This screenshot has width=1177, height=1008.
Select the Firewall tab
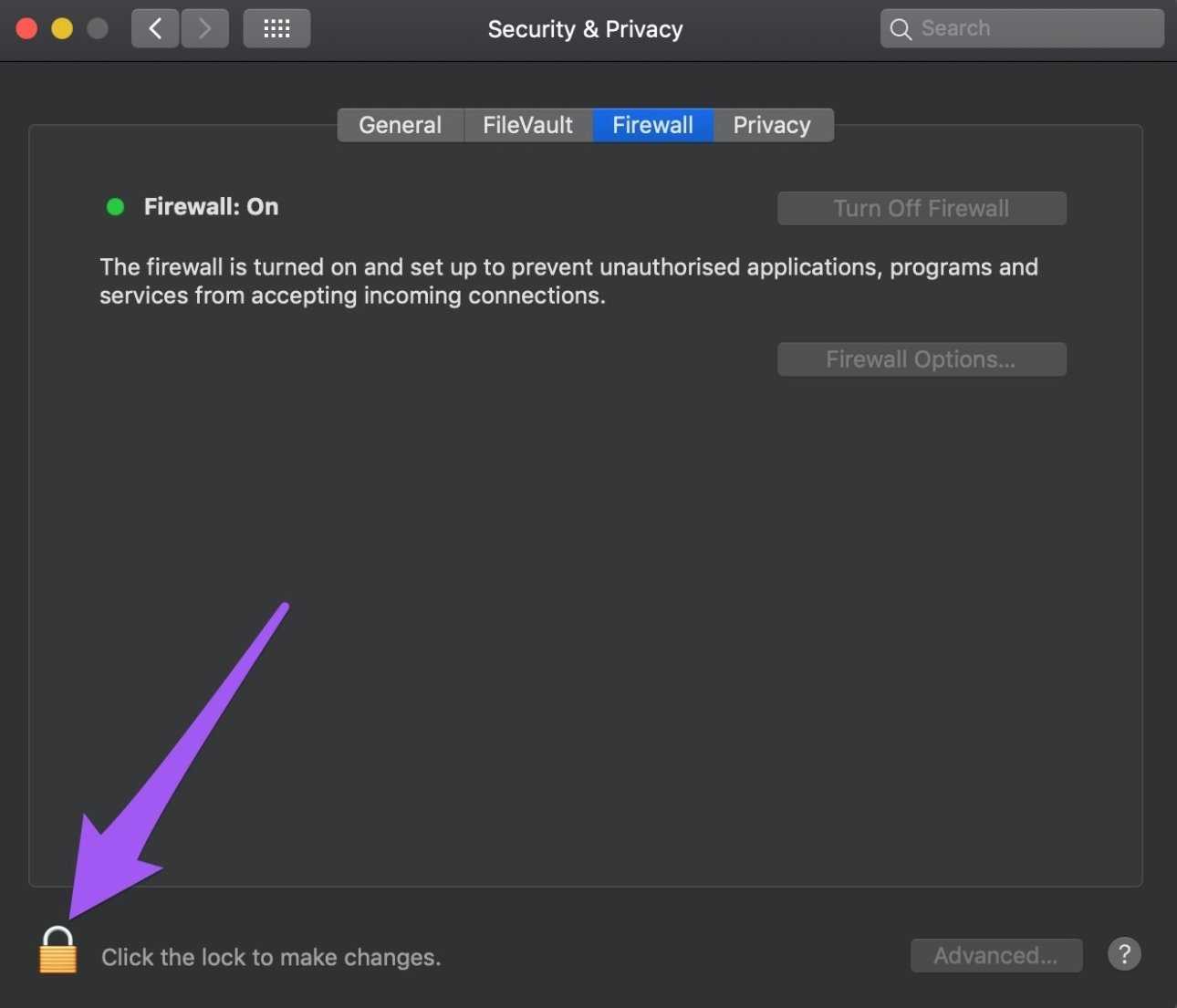tap(652, 125)
